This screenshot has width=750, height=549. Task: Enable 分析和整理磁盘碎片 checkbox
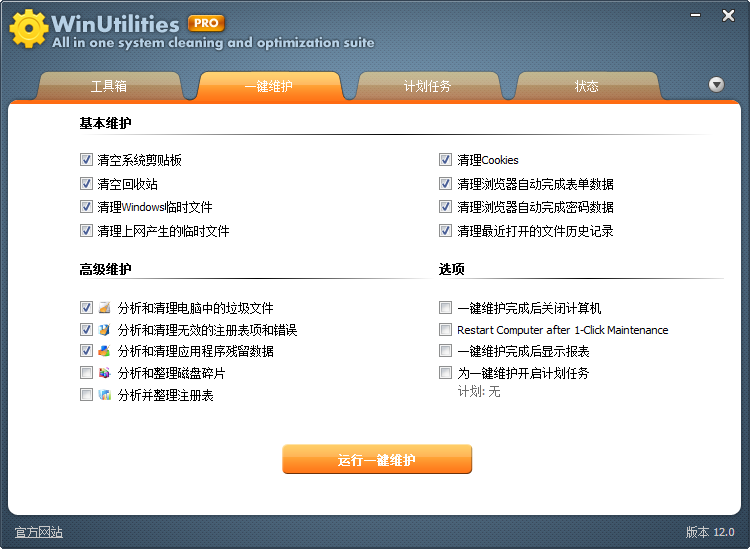(86, 374)
